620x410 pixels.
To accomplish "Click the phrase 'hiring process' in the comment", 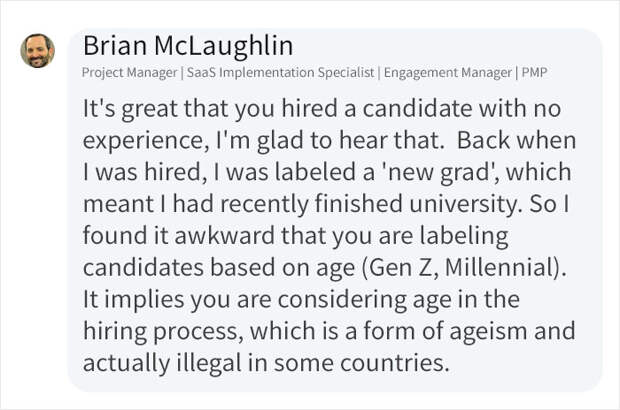I will tap(161, 332).
